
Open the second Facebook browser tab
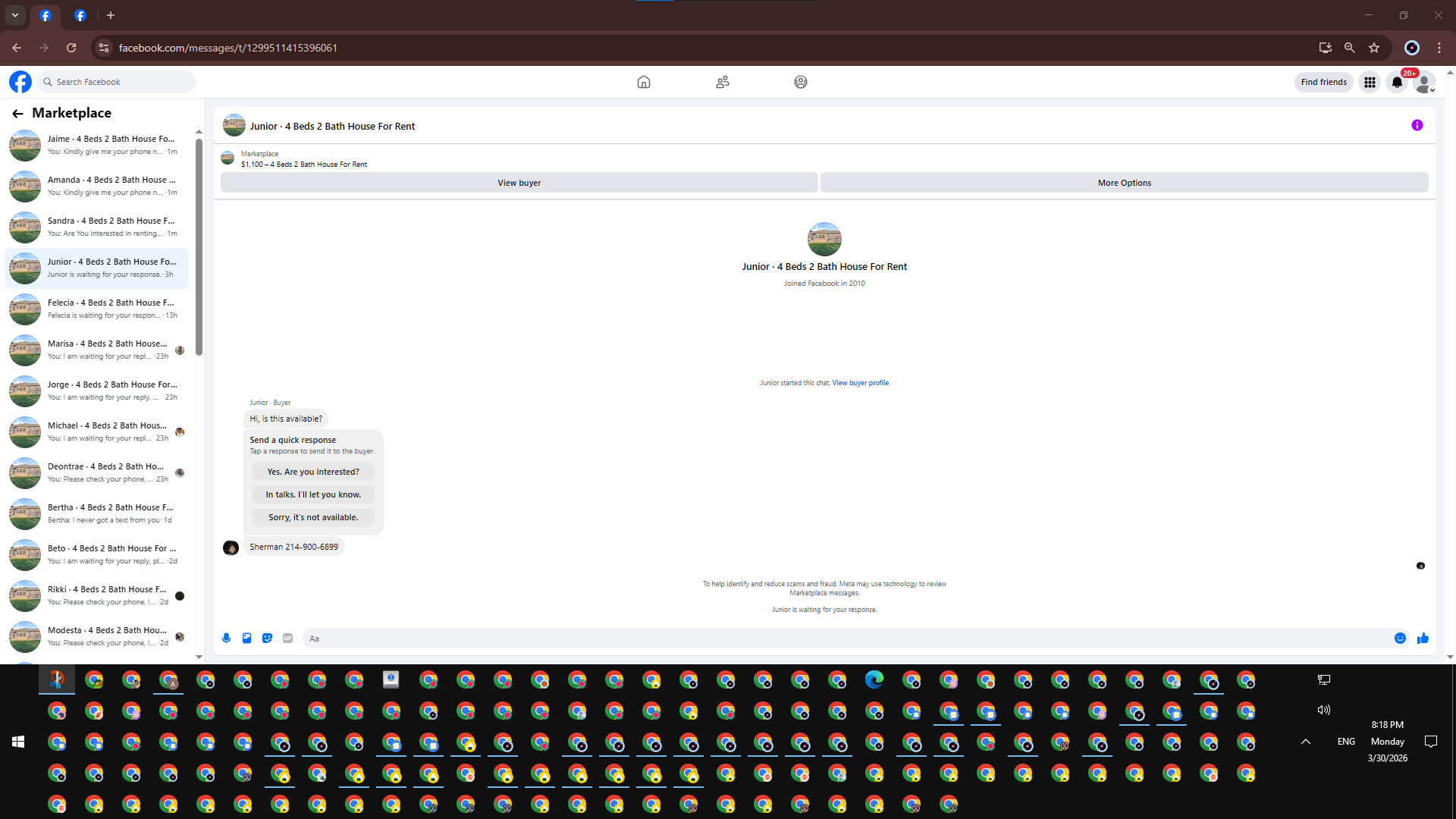coord(80,15)
